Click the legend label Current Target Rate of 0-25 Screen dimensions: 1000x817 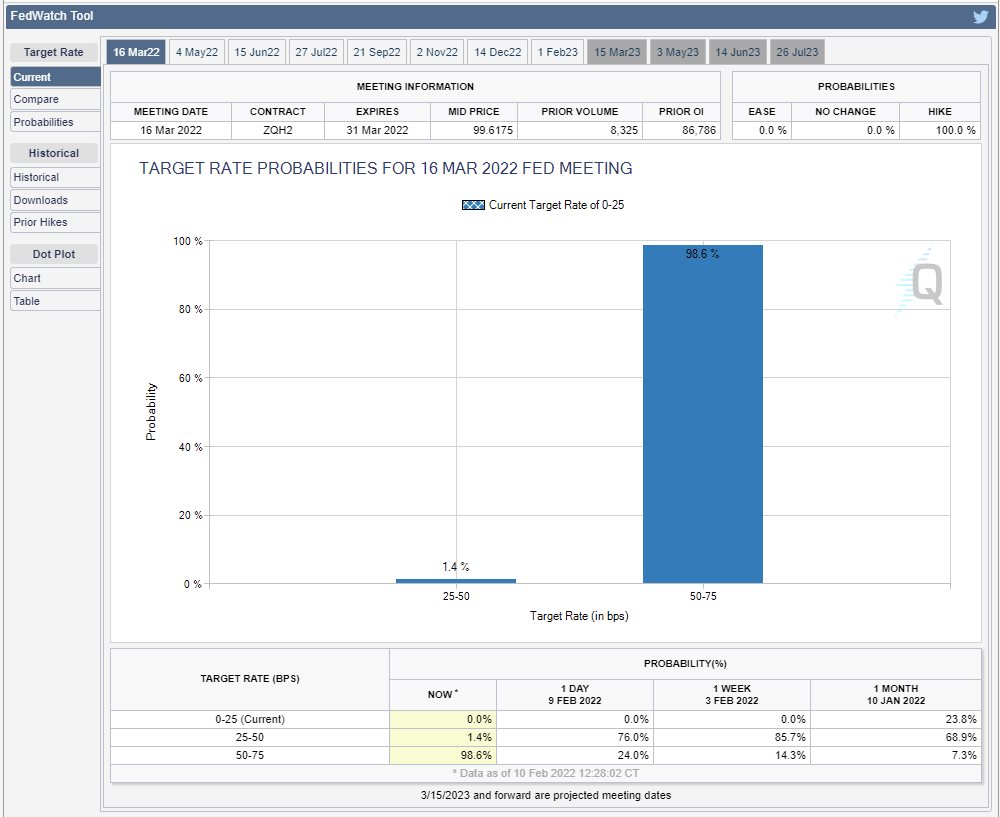click(556, 205)
